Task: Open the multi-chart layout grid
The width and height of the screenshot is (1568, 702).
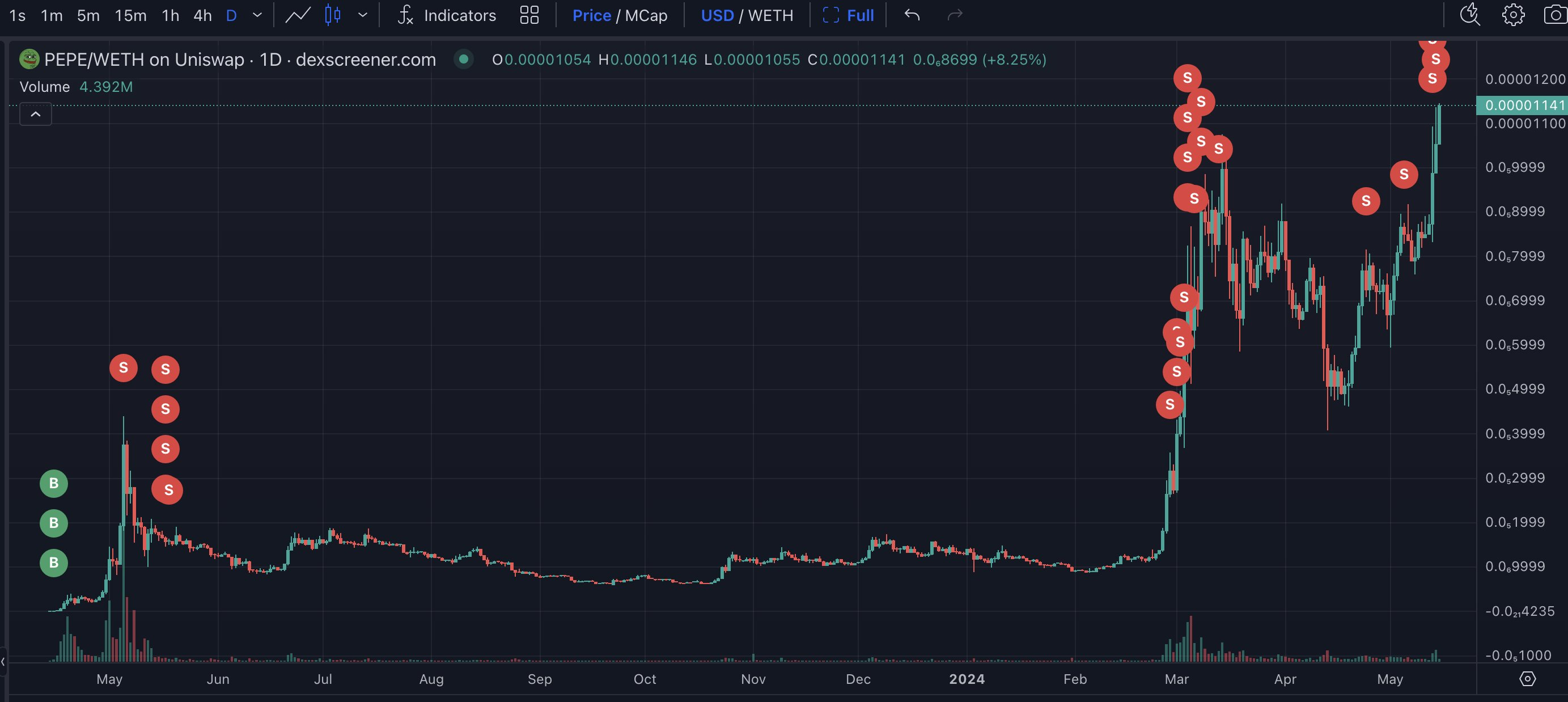Action: (529, 15)
